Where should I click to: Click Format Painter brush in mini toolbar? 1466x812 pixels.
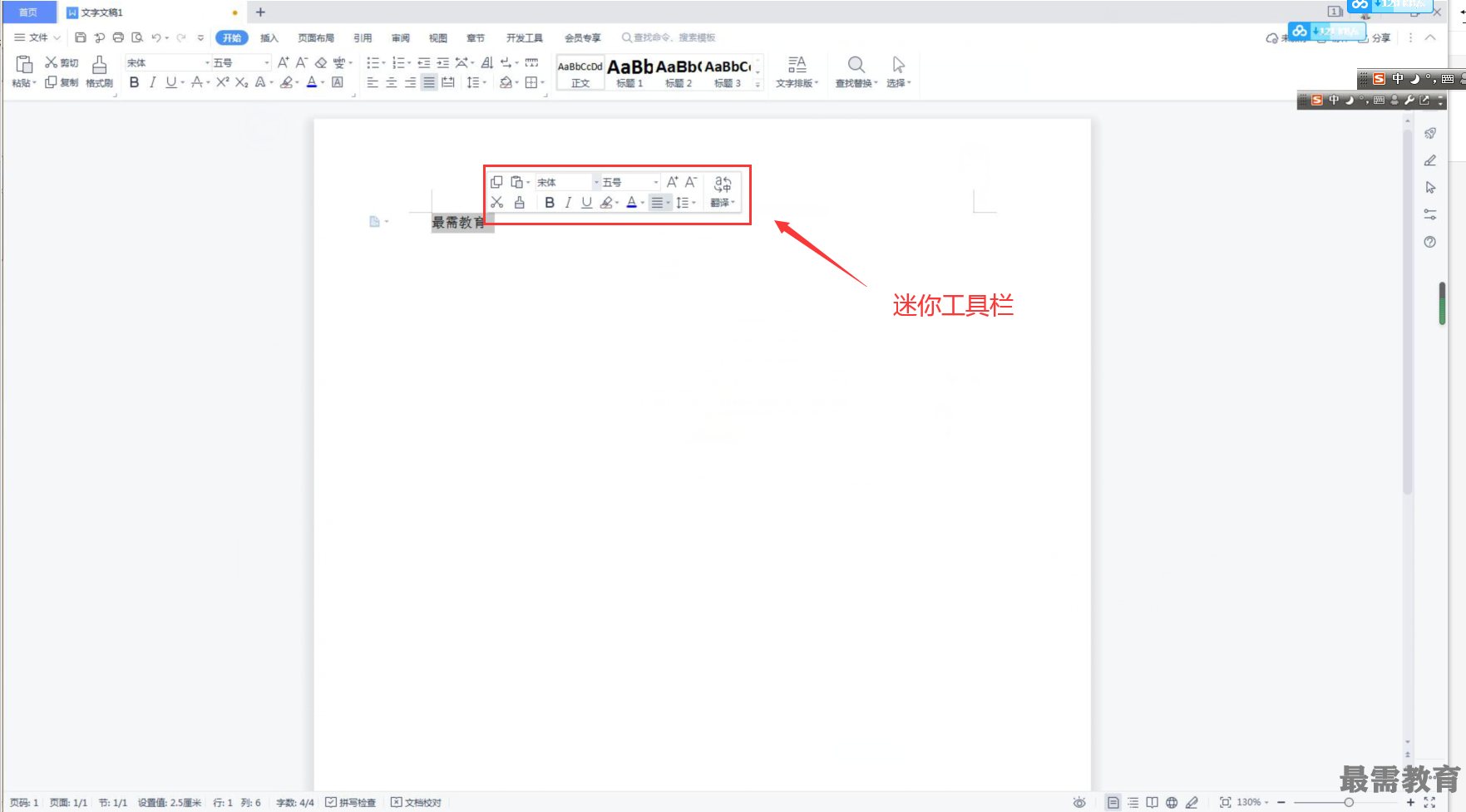(520, 202)
